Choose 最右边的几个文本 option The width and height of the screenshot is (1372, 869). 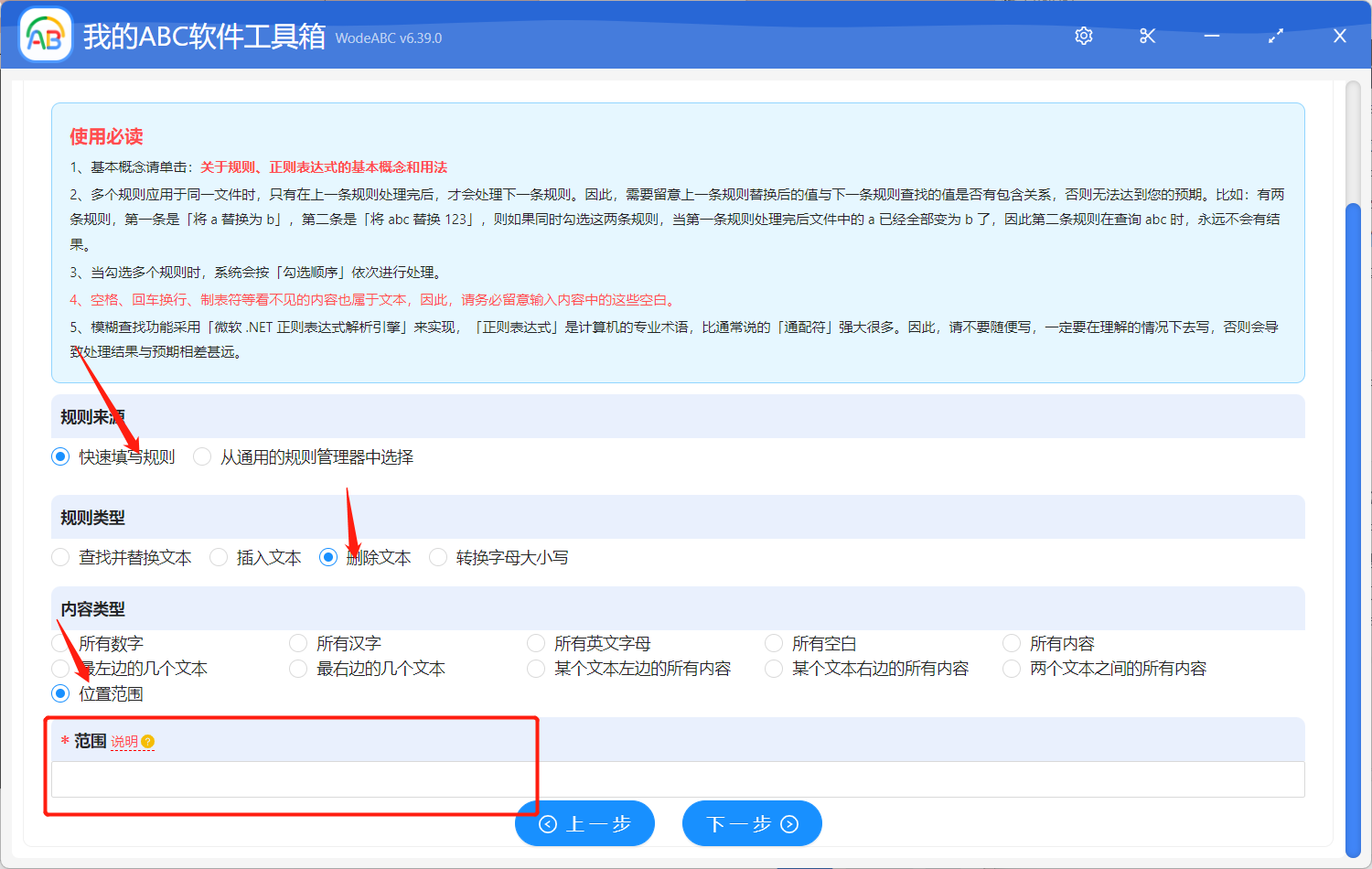[298, 669]
